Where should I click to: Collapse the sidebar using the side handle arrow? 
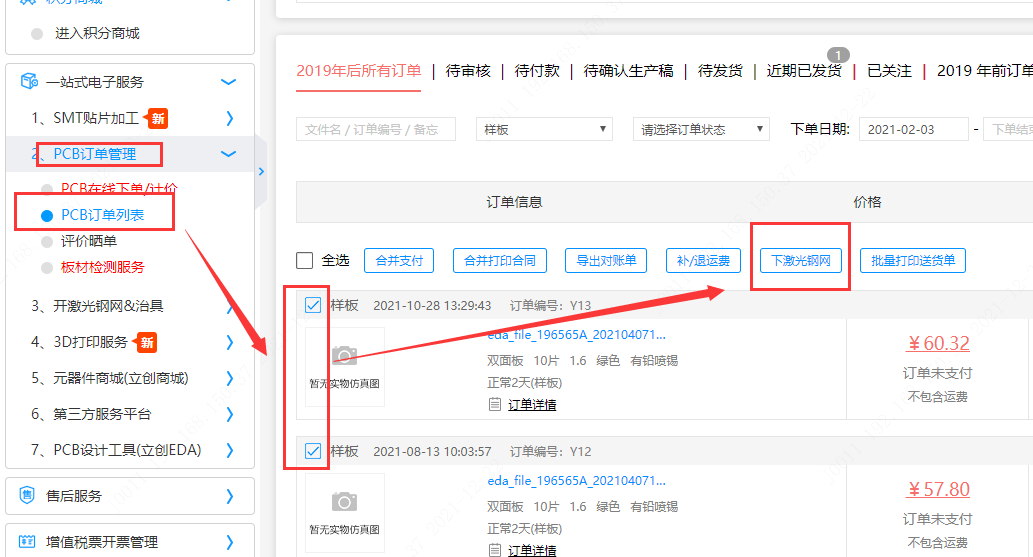(x=261, y=172)
